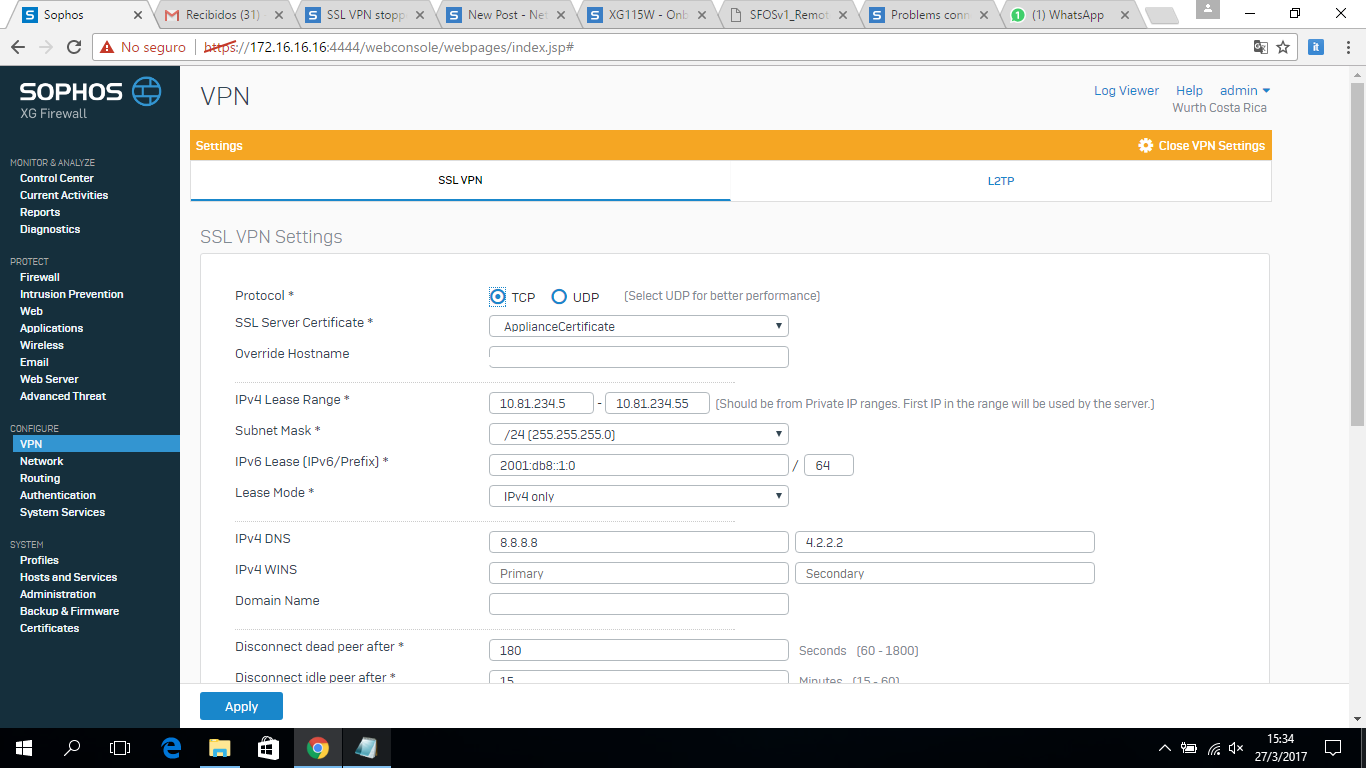Launch Microsoft Edge from the taskbar

(x=171, y=747)
